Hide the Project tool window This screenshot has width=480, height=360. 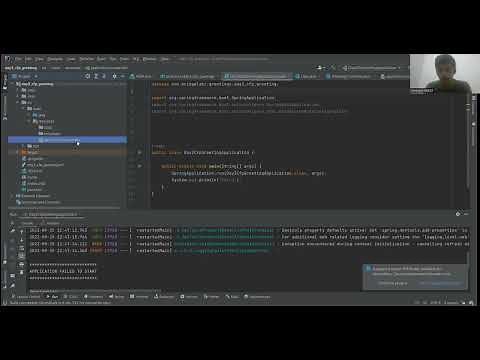pos(122,76)
